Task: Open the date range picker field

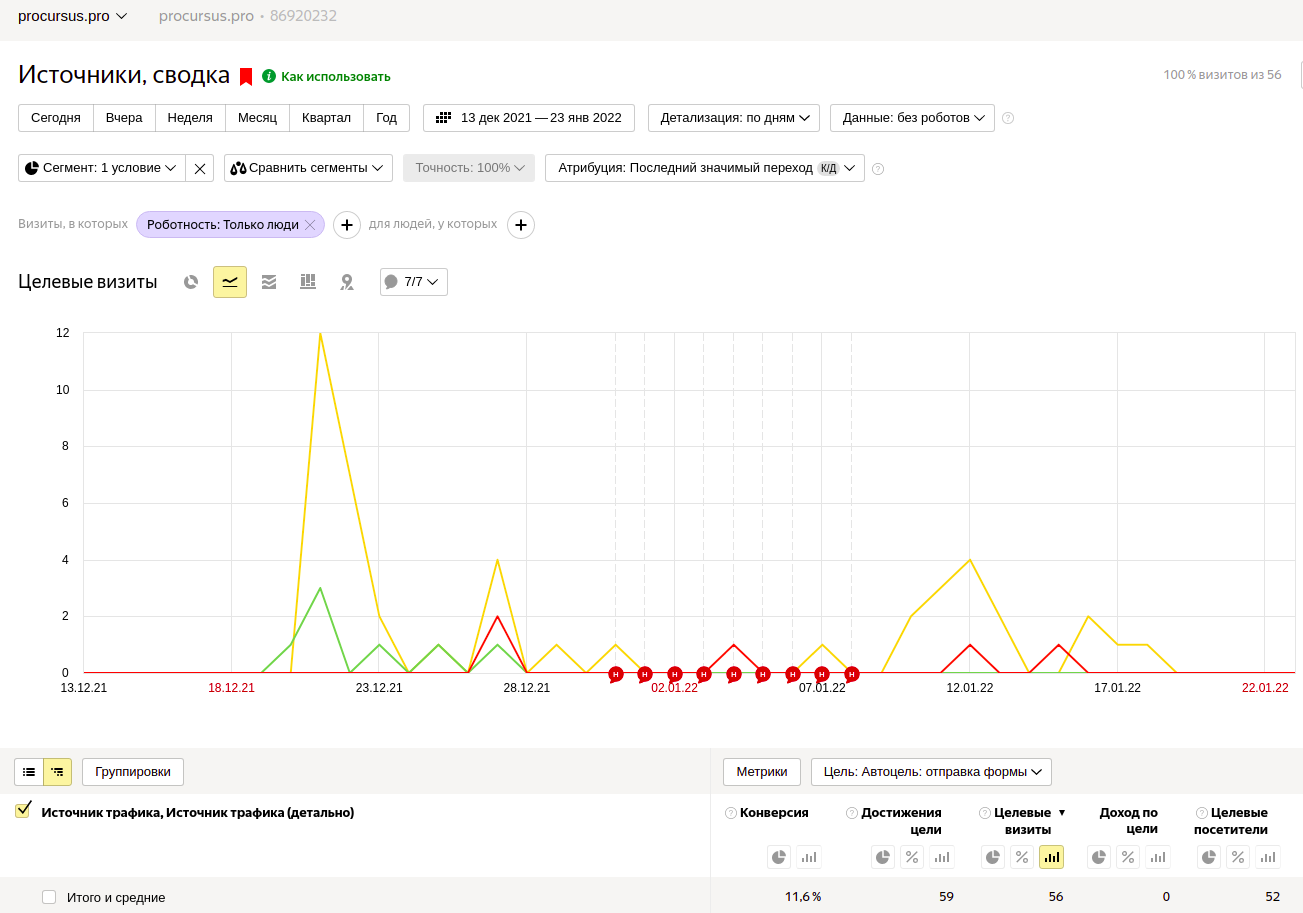Action: [529, 118]
